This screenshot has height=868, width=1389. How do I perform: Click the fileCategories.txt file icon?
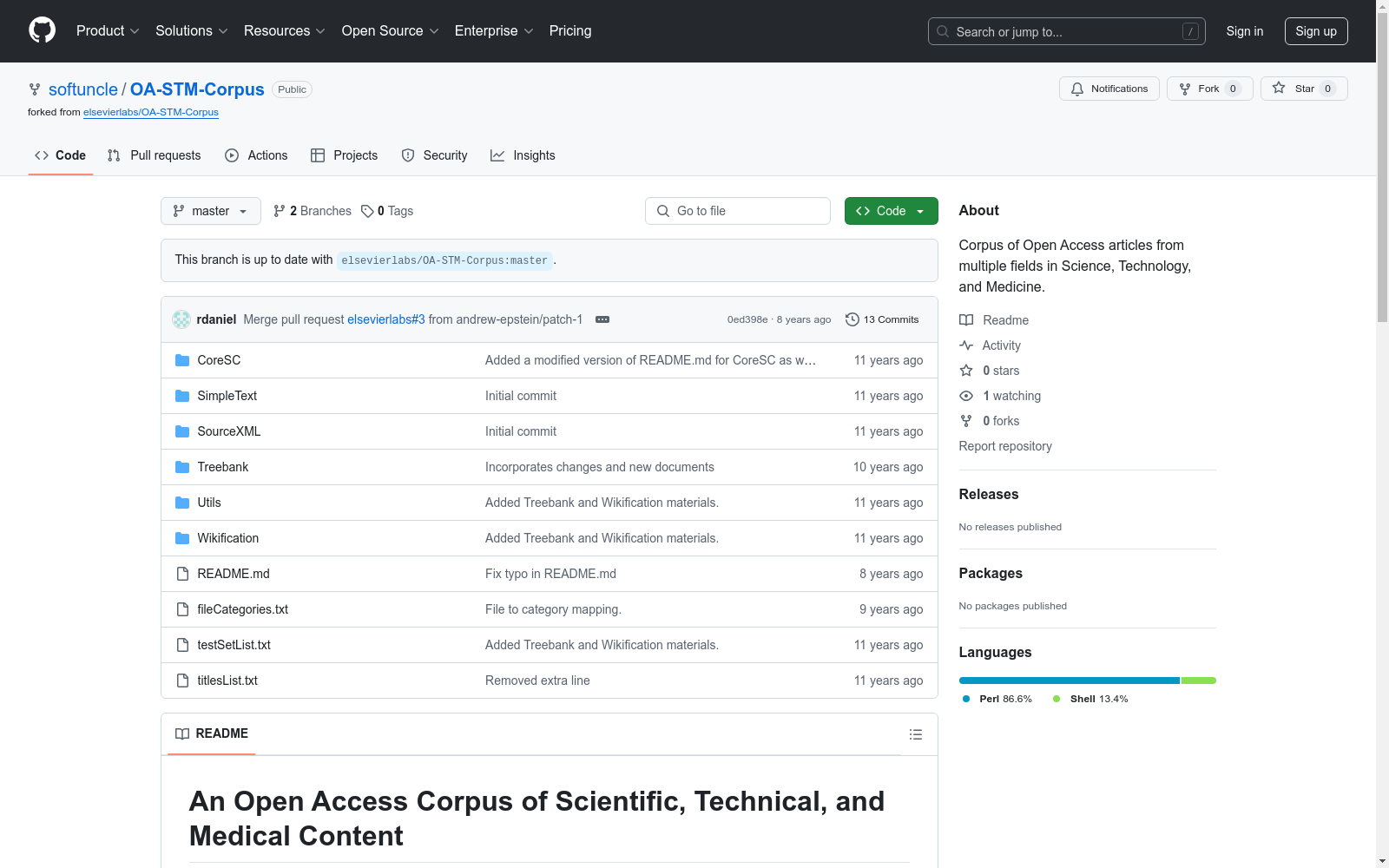[x=182, y=609]
